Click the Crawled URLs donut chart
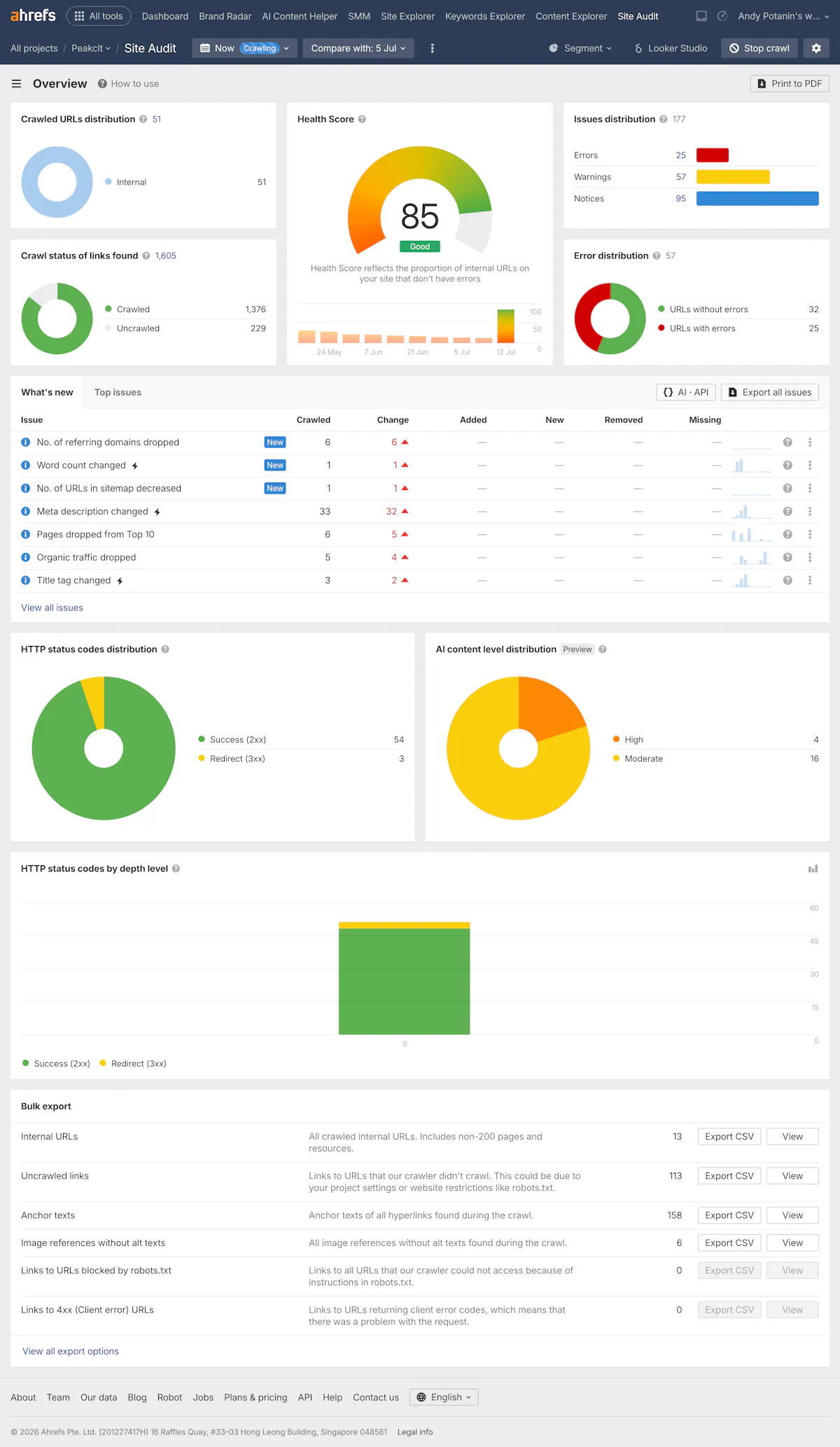Image resolution: width=840 pixels, height=1447 pixels. point(57,182)
